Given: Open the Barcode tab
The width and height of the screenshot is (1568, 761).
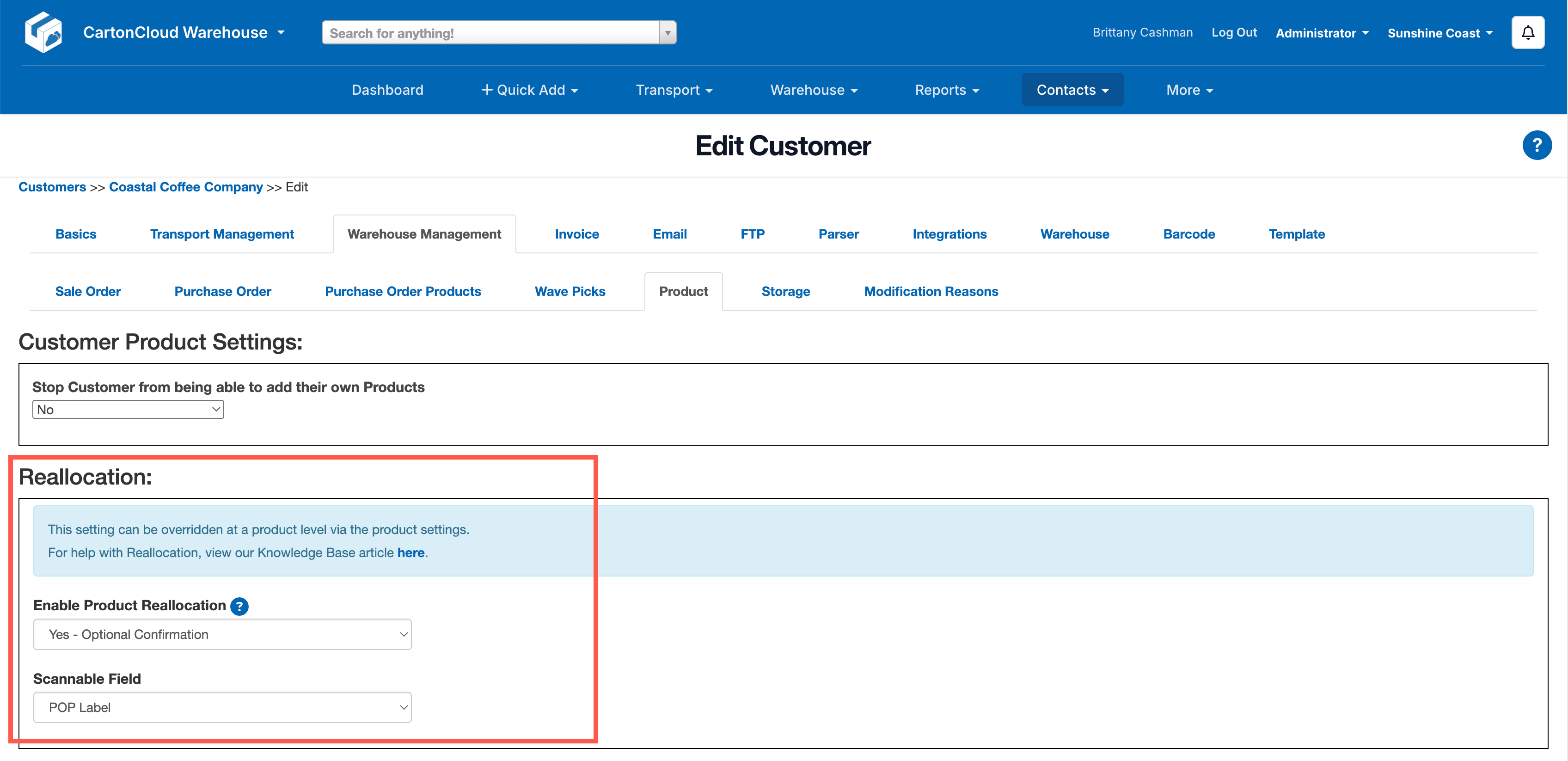Looking at the screenshot, I should (1188, 234).
